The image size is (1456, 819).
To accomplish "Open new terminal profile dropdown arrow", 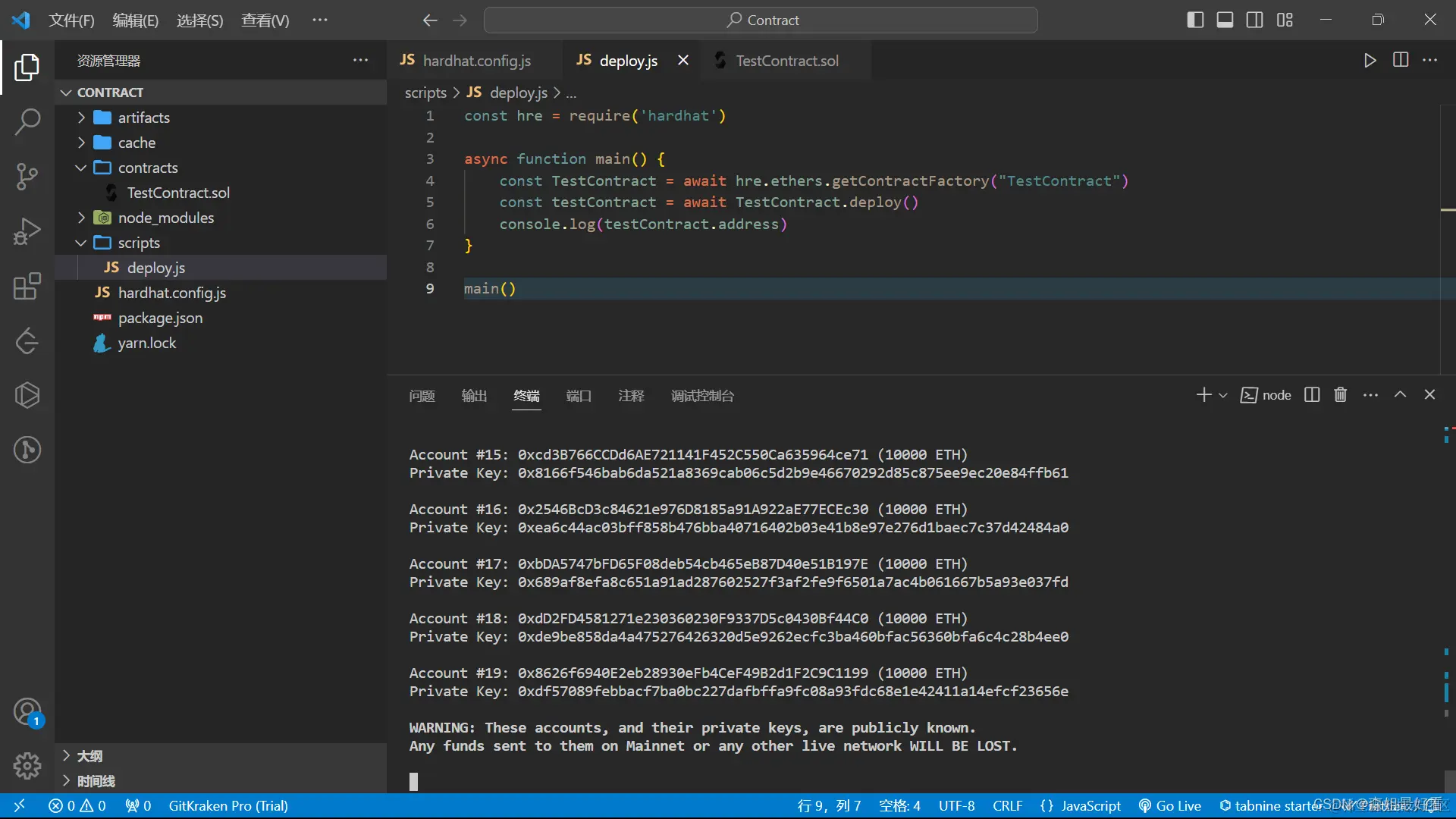I will coord(1223,395).
